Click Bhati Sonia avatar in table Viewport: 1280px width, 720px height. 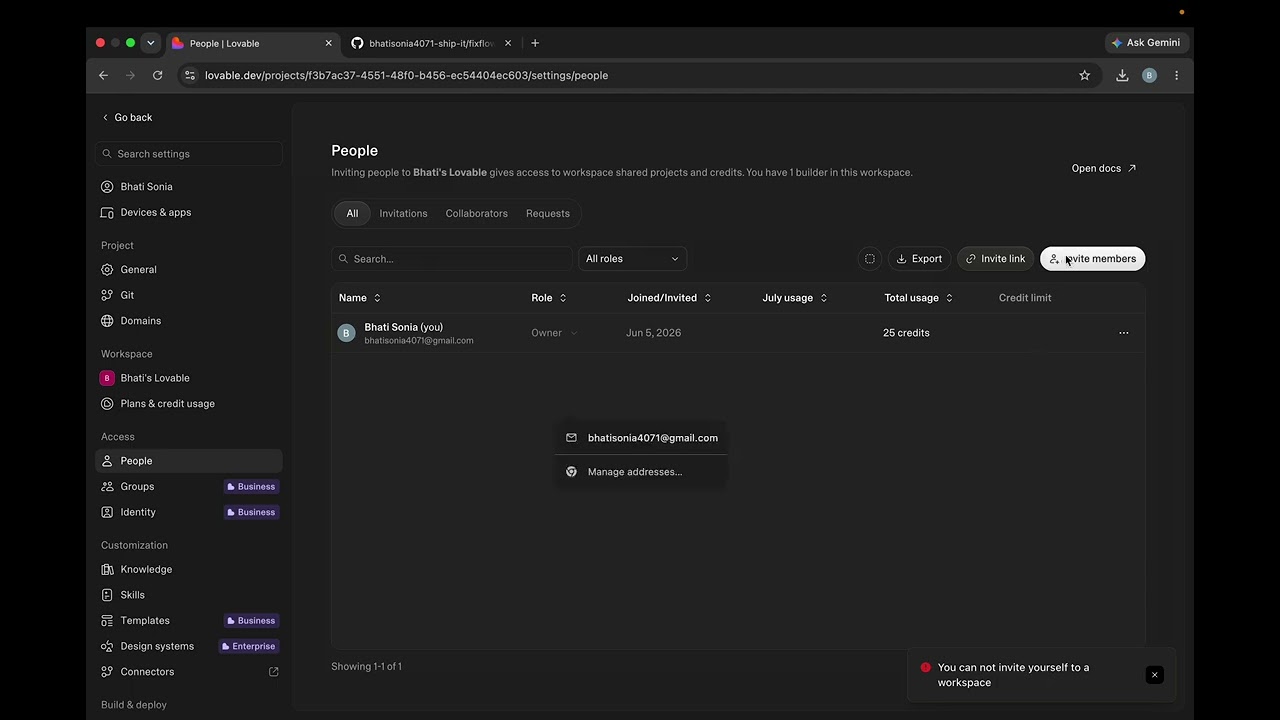point(346,333)
